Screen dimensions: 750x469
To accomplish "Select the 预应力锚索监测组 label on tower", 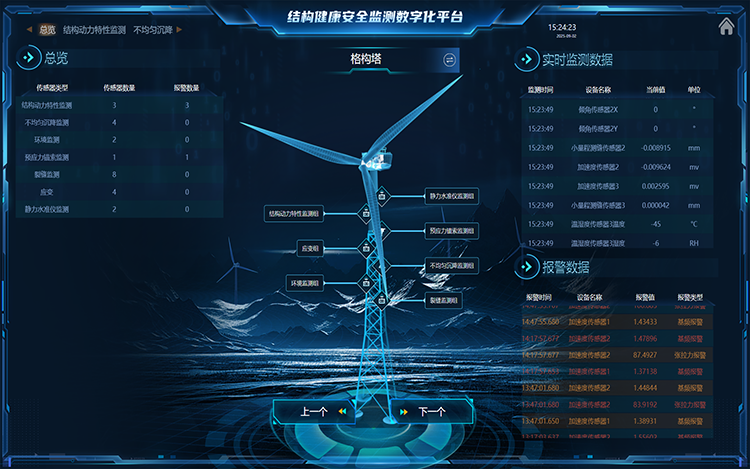I will tap(451, 230).
